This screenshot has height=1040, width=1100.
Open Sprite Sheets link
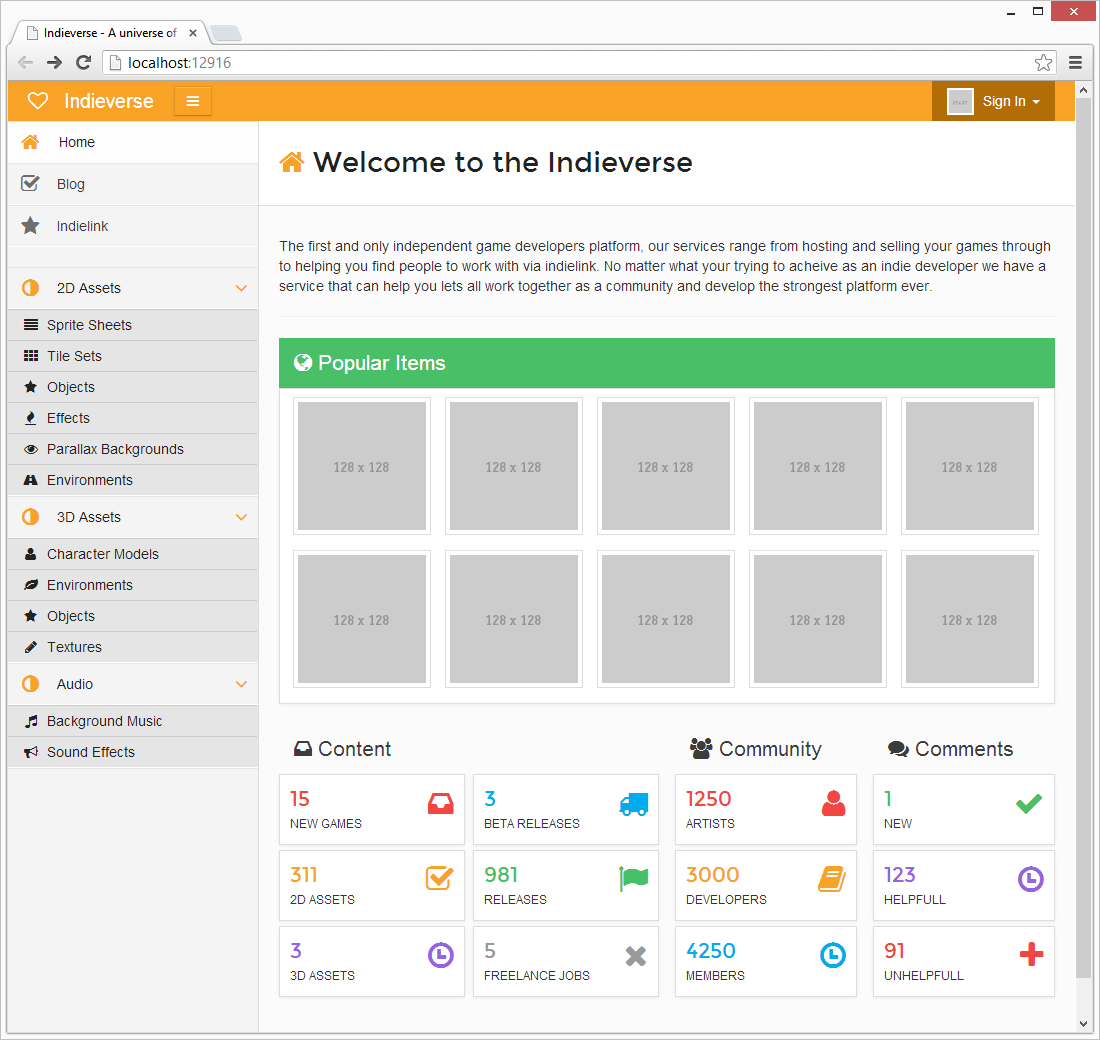133,325
